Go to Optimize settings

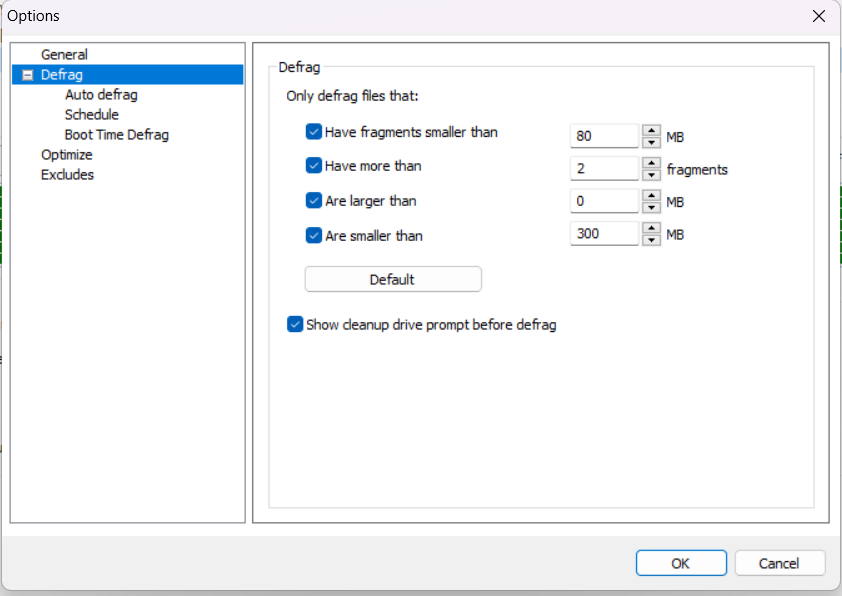click(x=66, y=155)
